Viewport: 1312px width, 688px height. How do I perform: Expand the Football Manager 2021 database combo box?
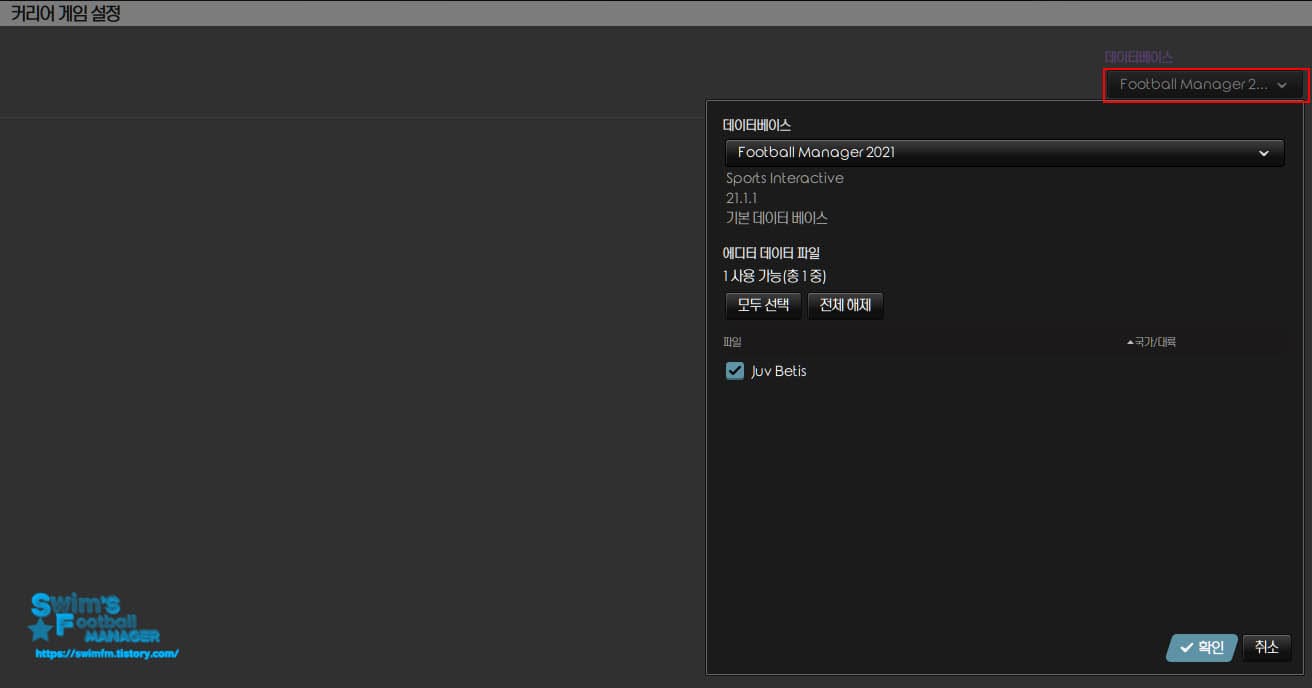tap(1004, 153)
